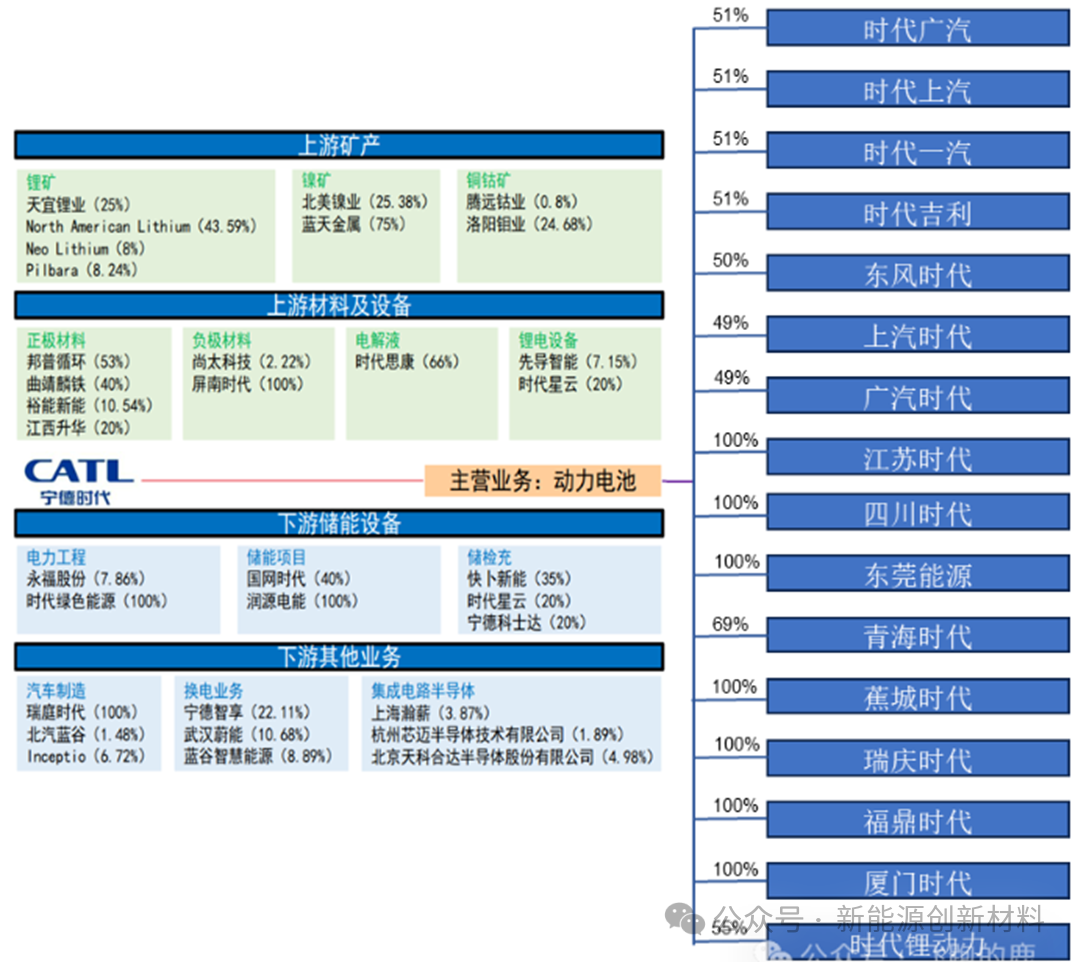Click the 曲靖麟铁 (40%) entry
This screenshot has height=962, width=1078.
[x=78, y=384]
